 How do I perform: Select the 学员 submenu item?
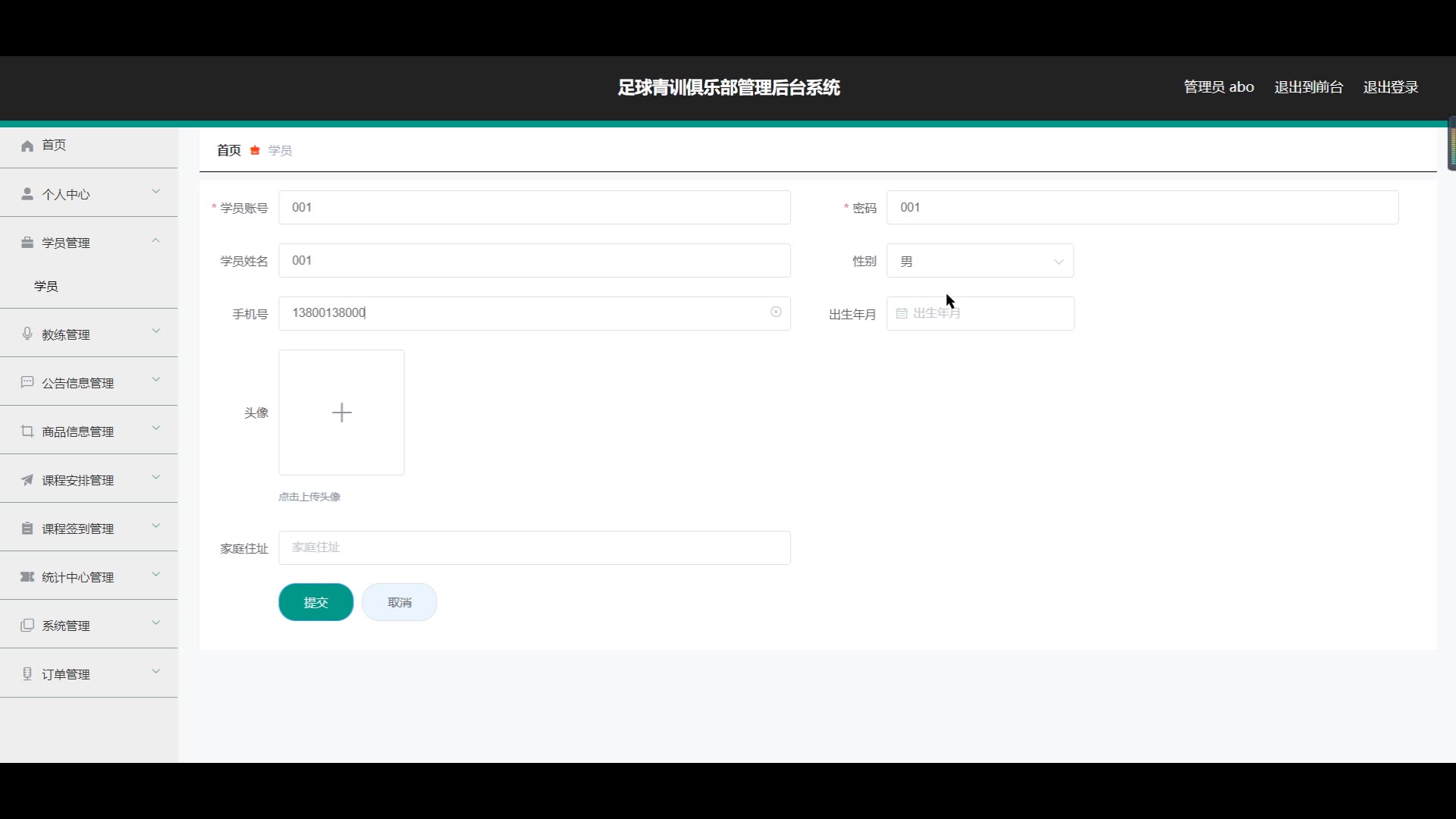46,286
